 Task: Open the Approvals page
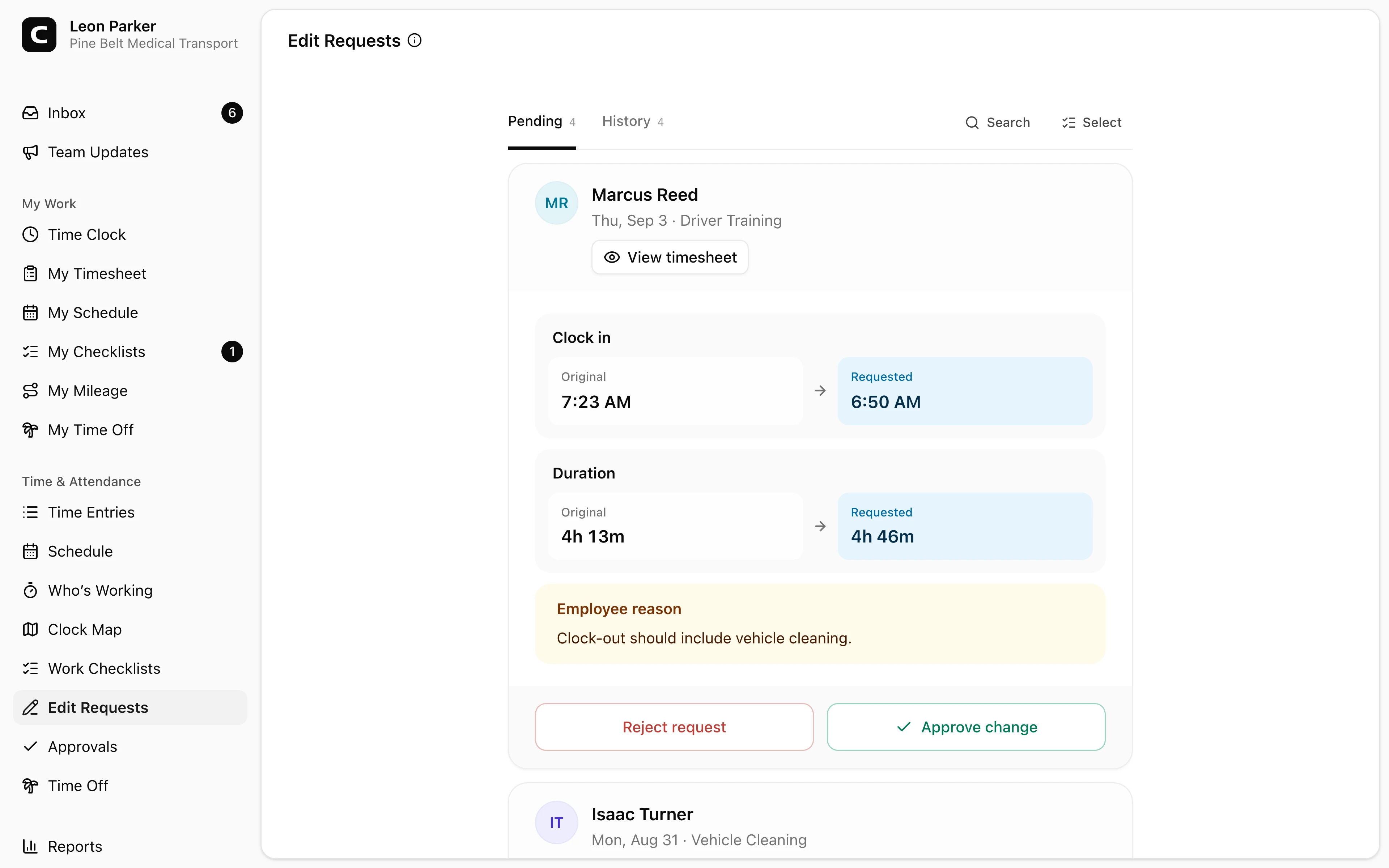[x=130, y=746]
